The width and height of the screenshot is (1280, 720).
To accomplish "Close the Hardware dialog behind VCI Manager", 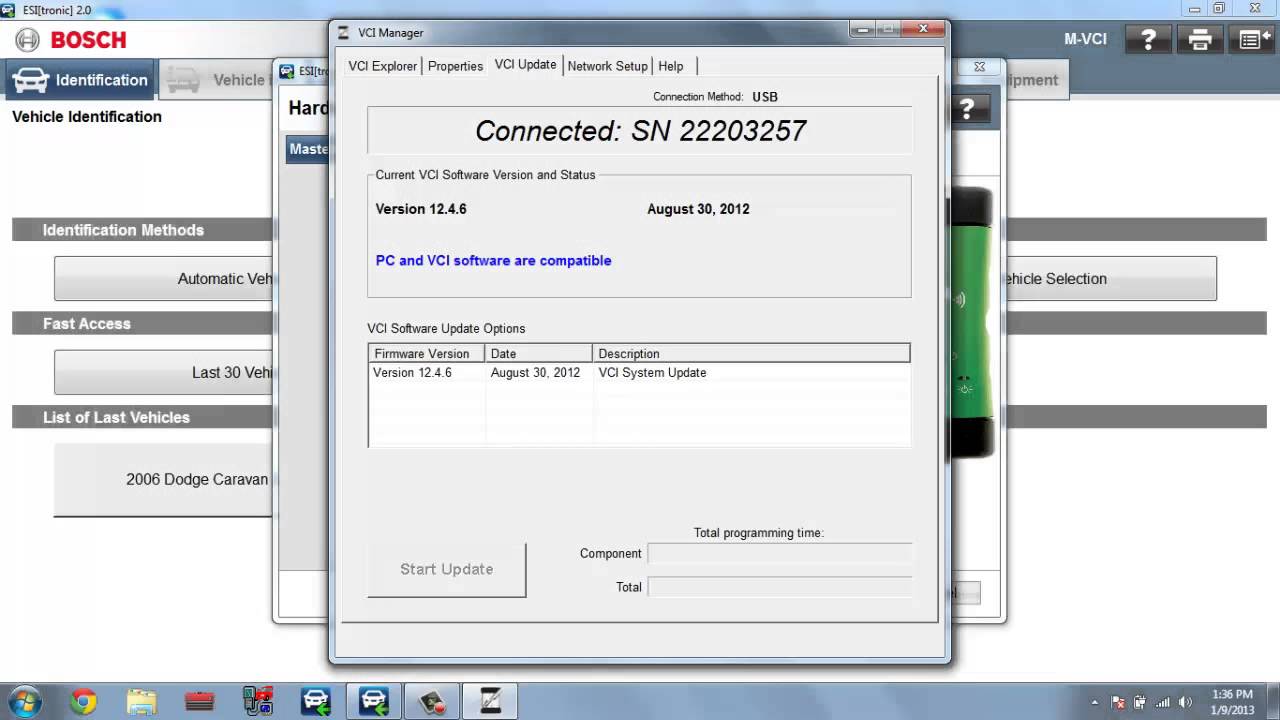I will click(x=980, y=67).
